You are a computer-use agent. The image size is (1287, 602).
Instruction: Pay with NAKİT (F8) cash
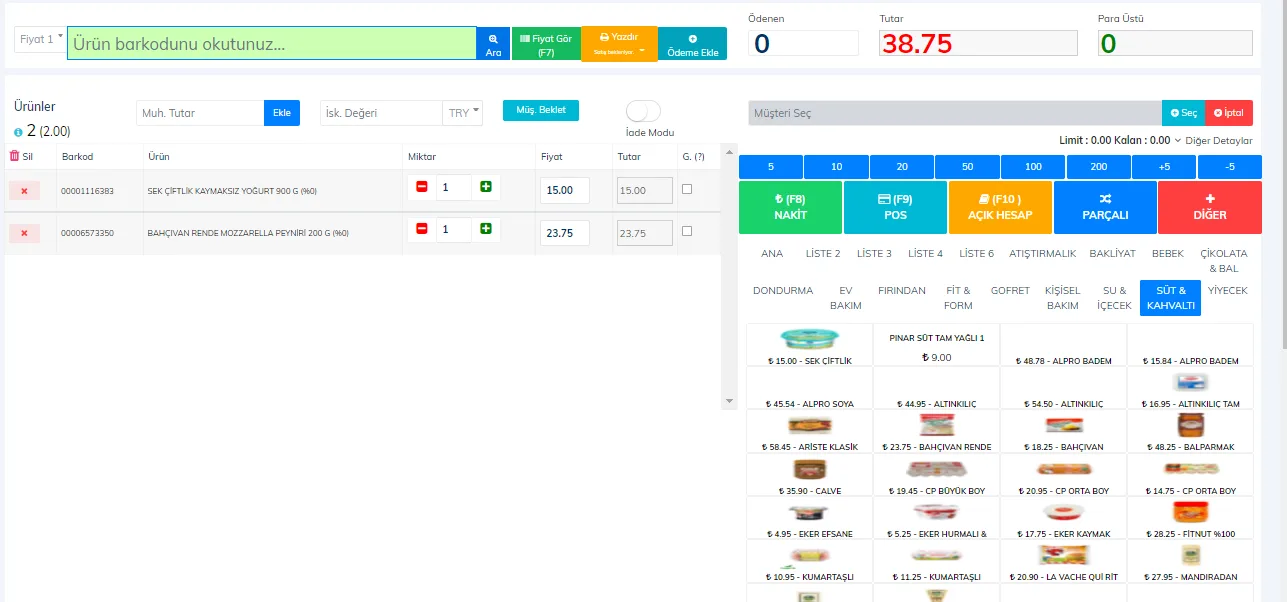(x=790, y=207)
